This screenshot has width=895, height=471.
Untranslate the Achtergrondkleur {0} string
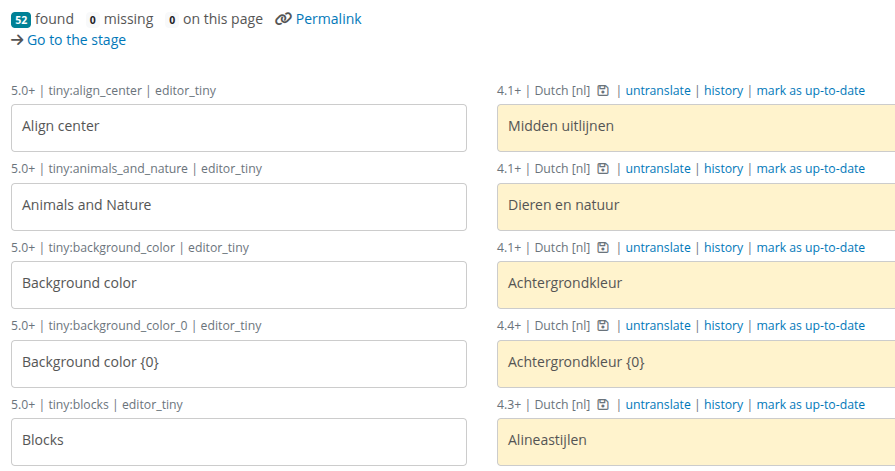(x=658, y=326)
